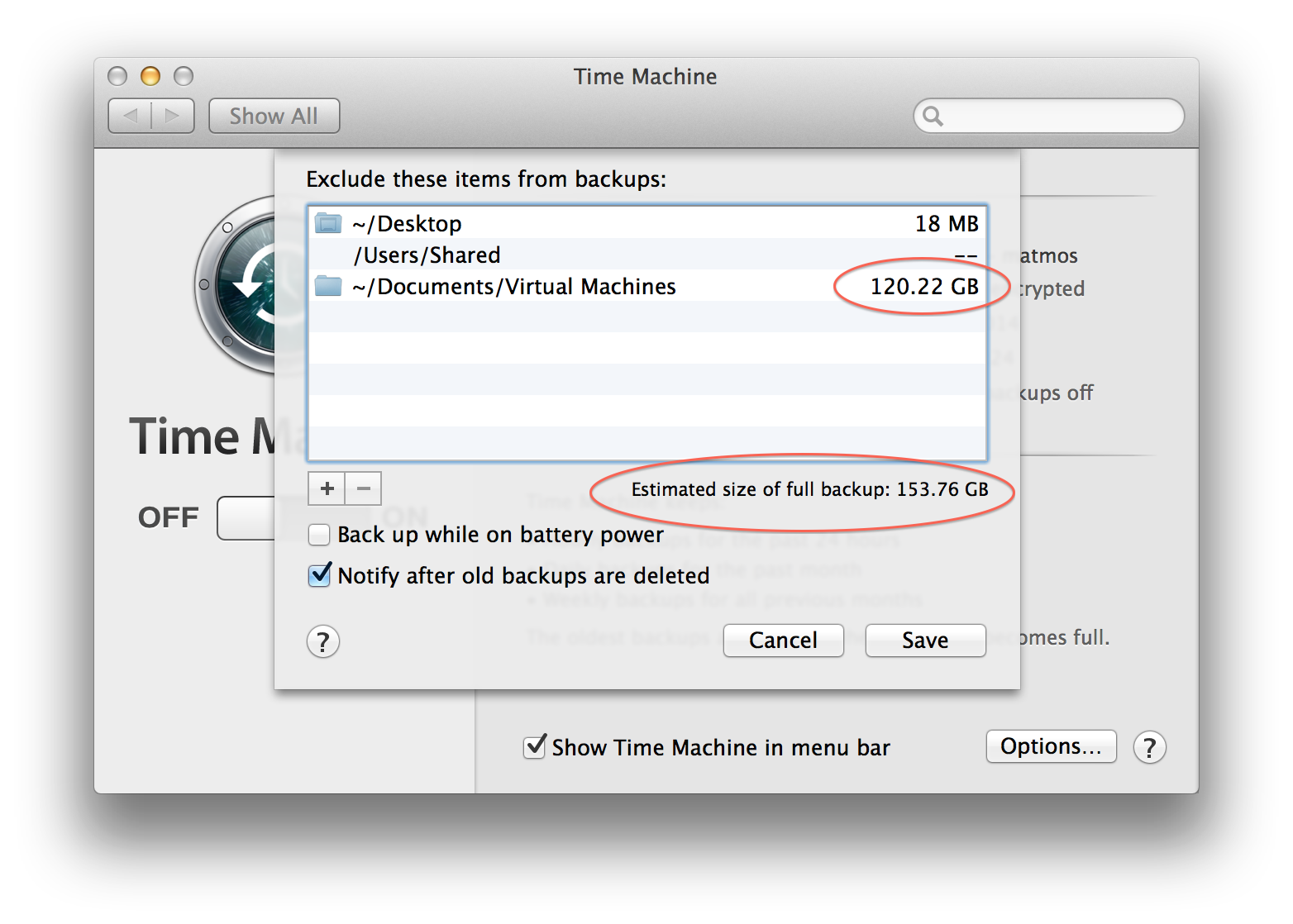Select ~/Documents/Virtual Machines row
The height and width of the screenshot is (924, 1293).
click(646, 286)
